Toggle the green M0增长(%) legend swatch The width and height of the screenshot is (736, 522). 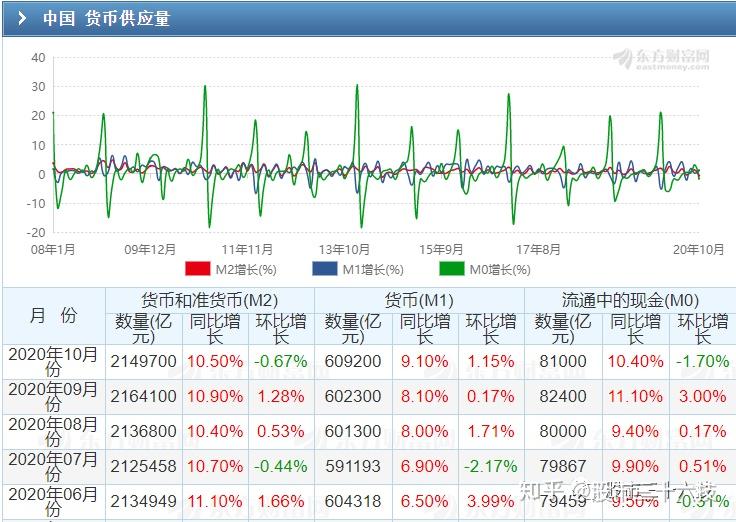click(x=452, y=269)
